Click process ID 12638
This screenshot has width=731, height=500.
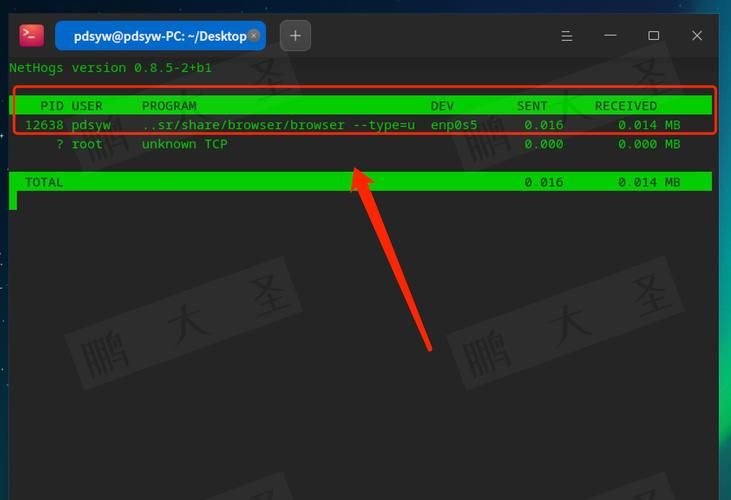(44, 125)
